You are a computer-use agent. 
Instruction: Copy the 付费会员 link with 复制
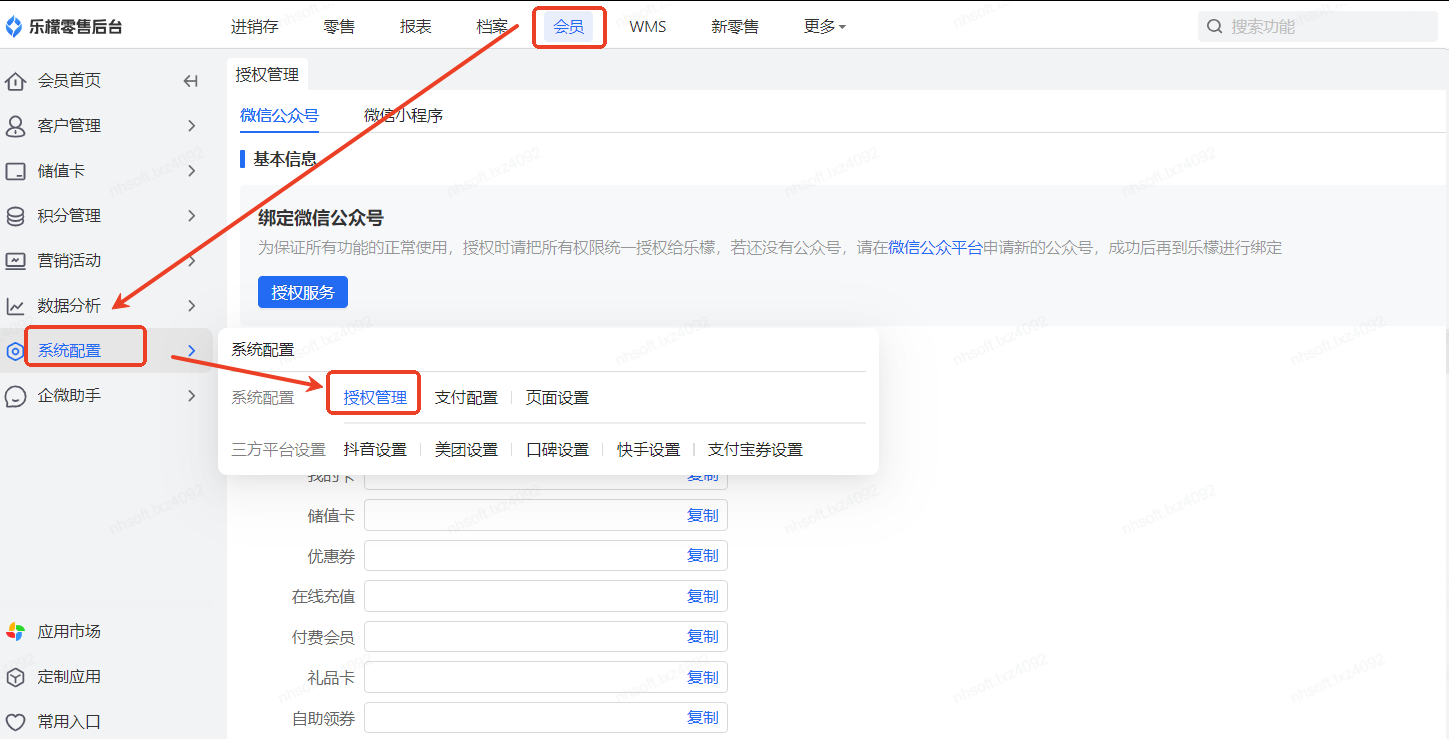(702, 636)
